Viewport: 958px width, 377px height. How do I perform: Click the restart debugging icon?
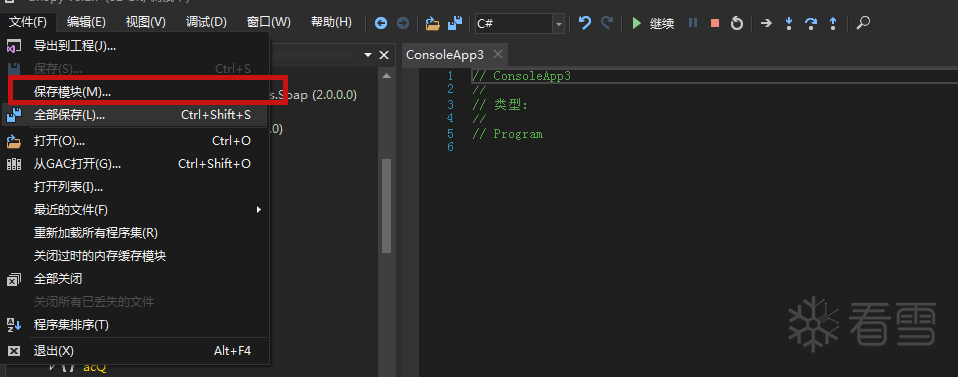(737, 23)
